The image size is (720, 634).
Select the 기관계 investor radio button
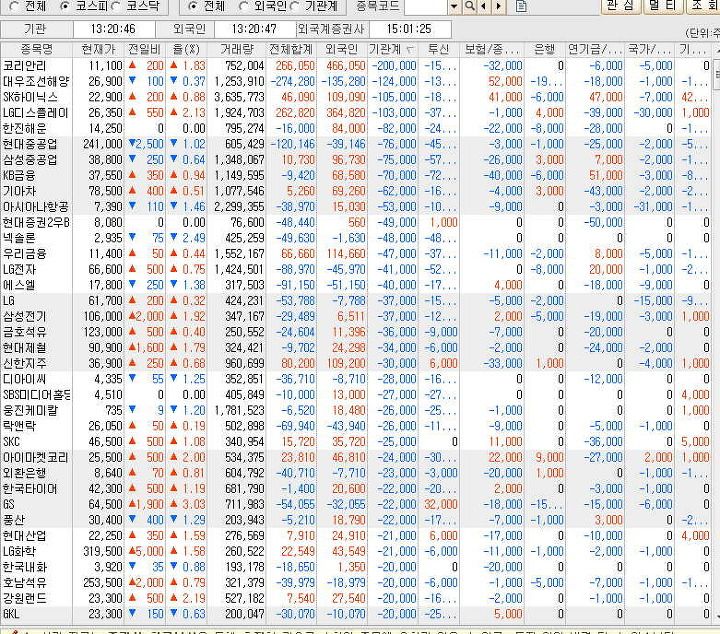(x=295, y=6)
